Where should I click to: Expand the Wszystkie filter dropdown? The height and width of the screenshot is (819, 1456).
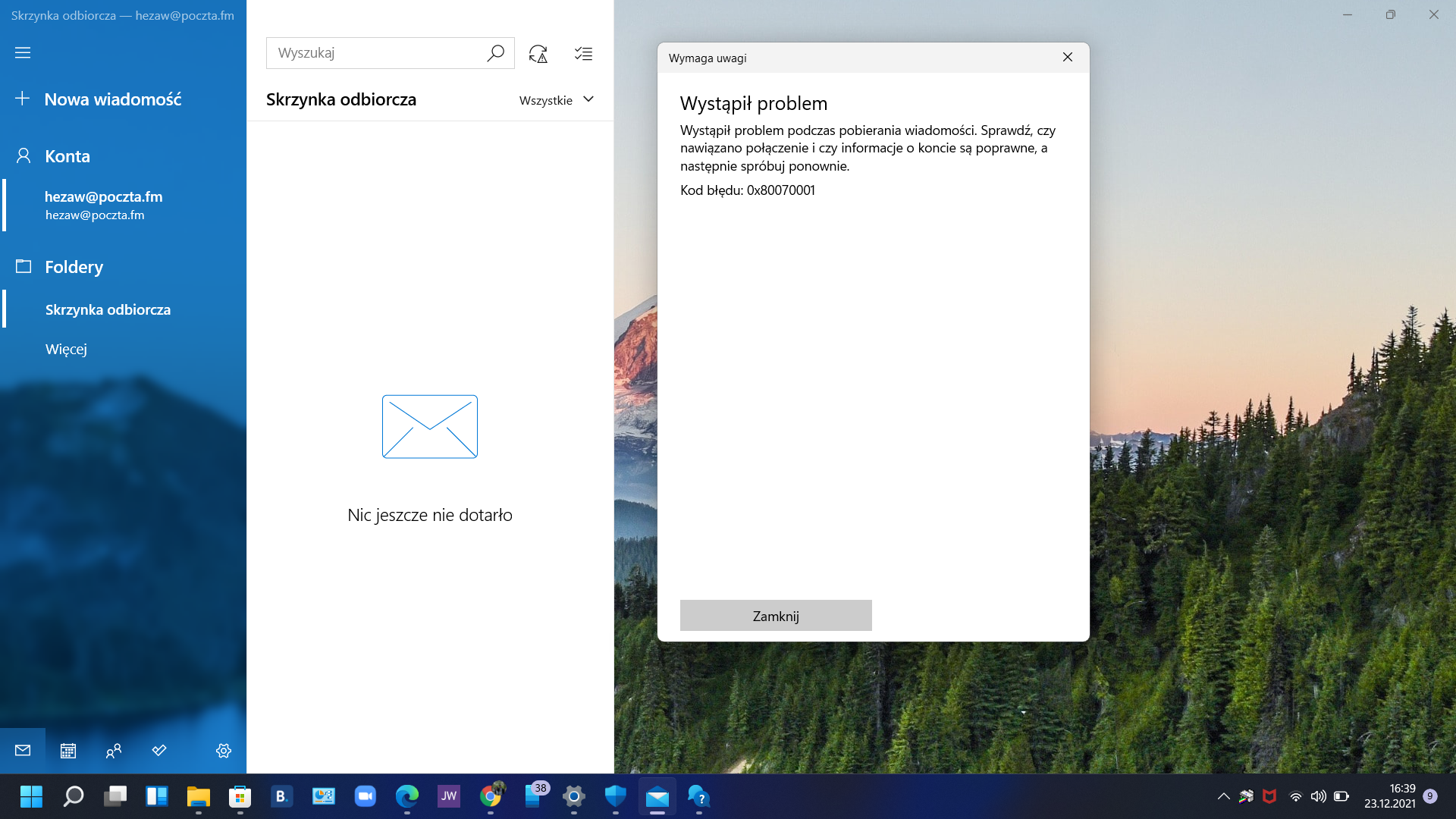point(557,100)
